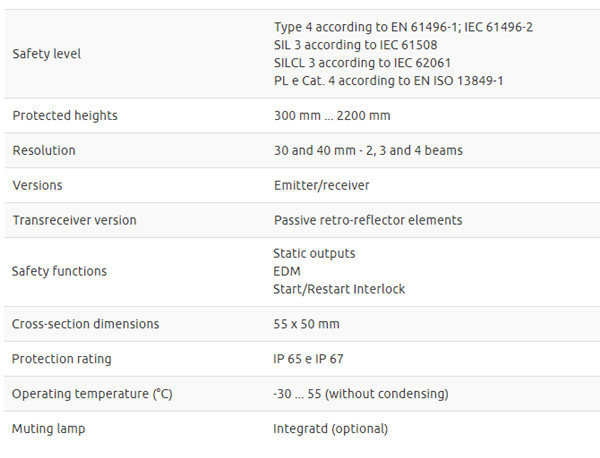
Task: Select the "30 and 40 mm" beams value
Action: coord(367,151)
